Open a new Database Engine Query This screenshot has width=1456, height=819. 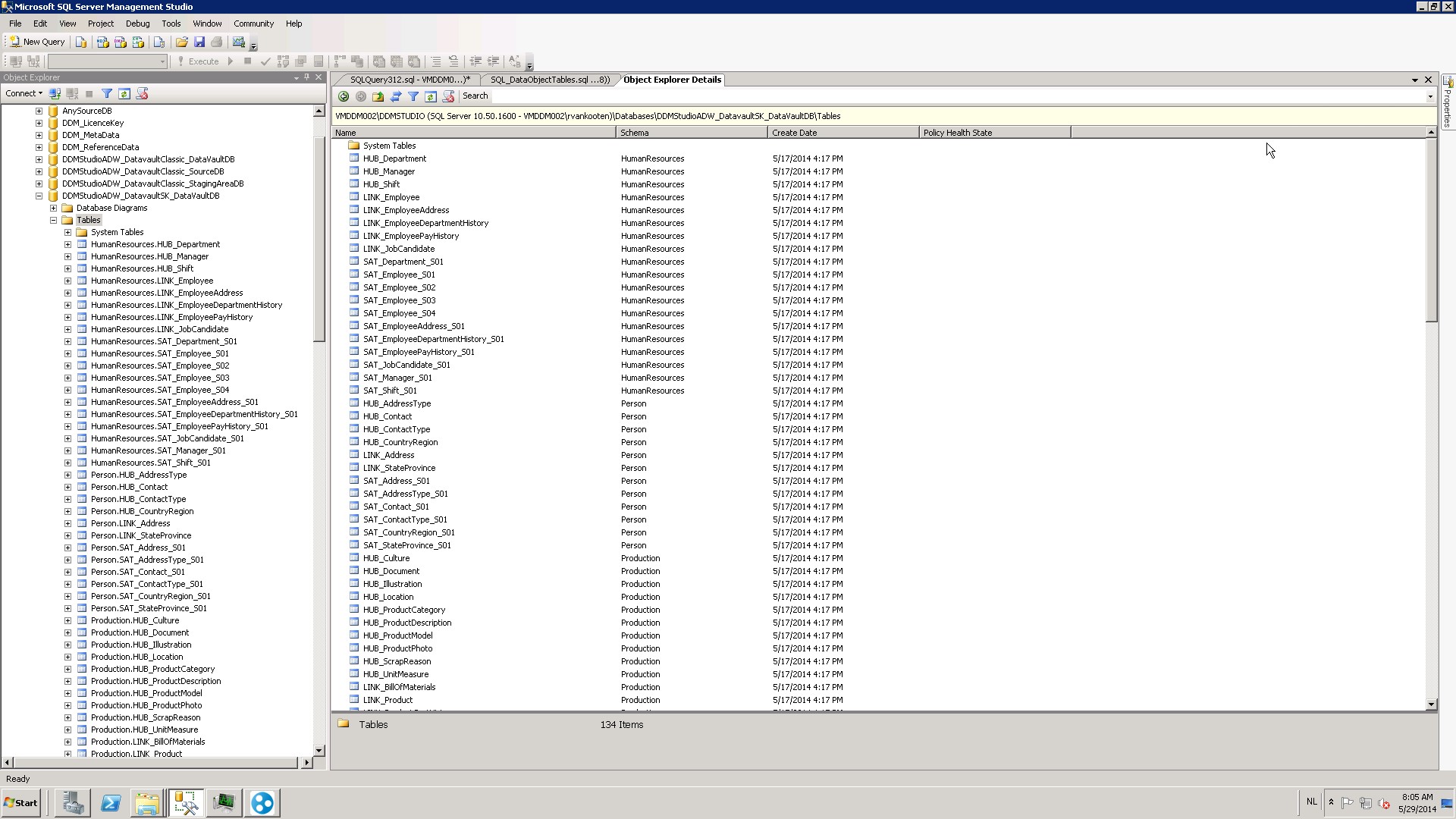(x=81, y=42)
